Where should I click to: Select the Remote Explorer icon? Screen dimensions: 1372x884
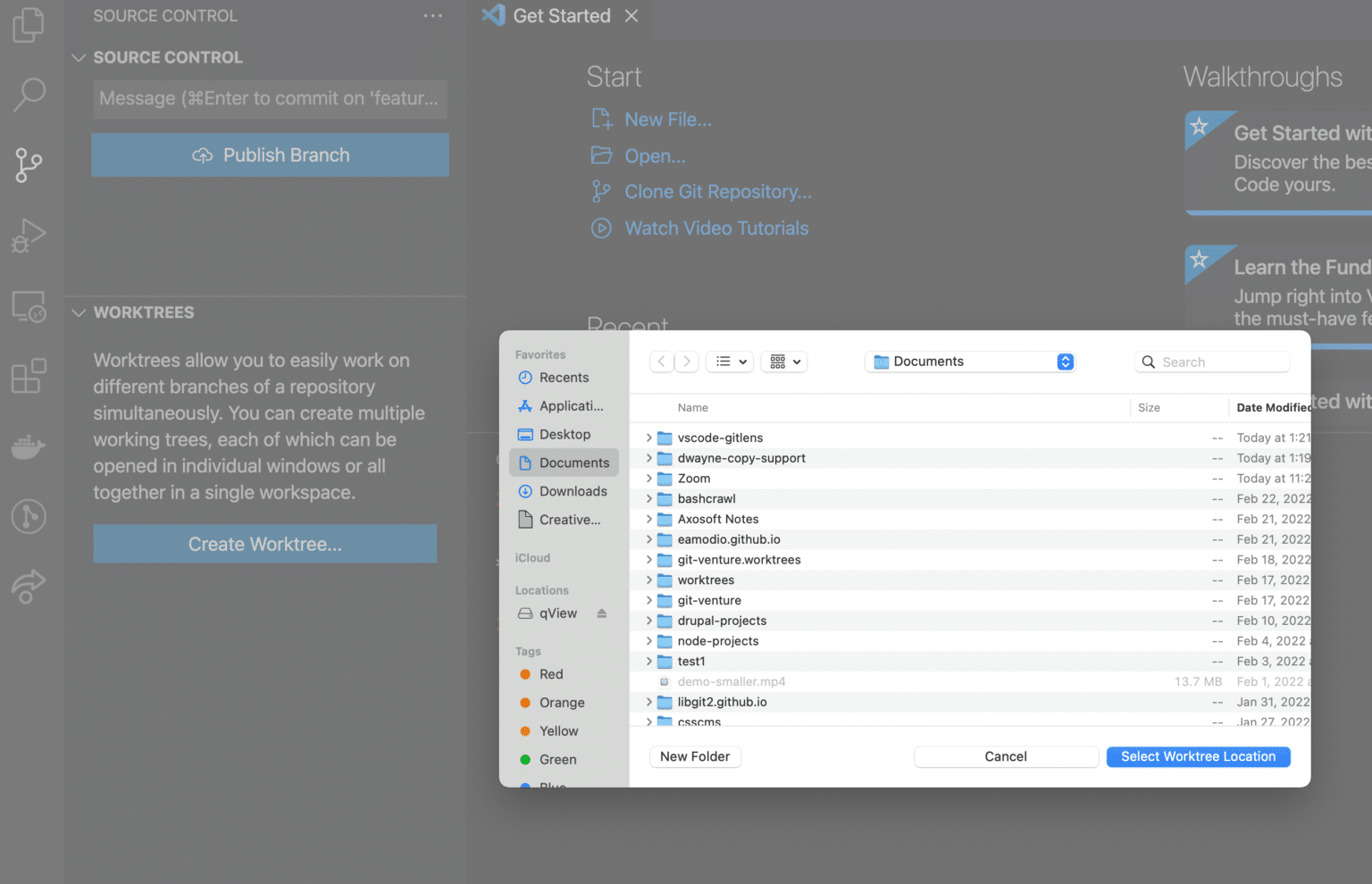(28, 306)
